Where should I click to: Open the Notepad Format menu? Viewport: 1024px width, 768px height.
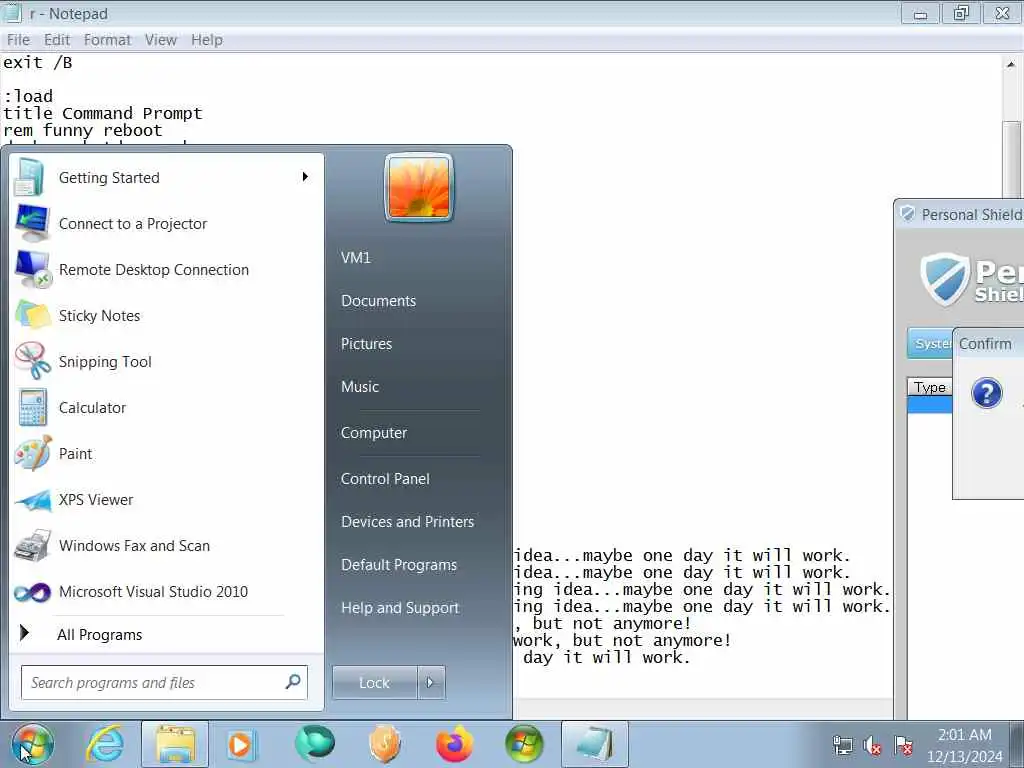(107, 40)
